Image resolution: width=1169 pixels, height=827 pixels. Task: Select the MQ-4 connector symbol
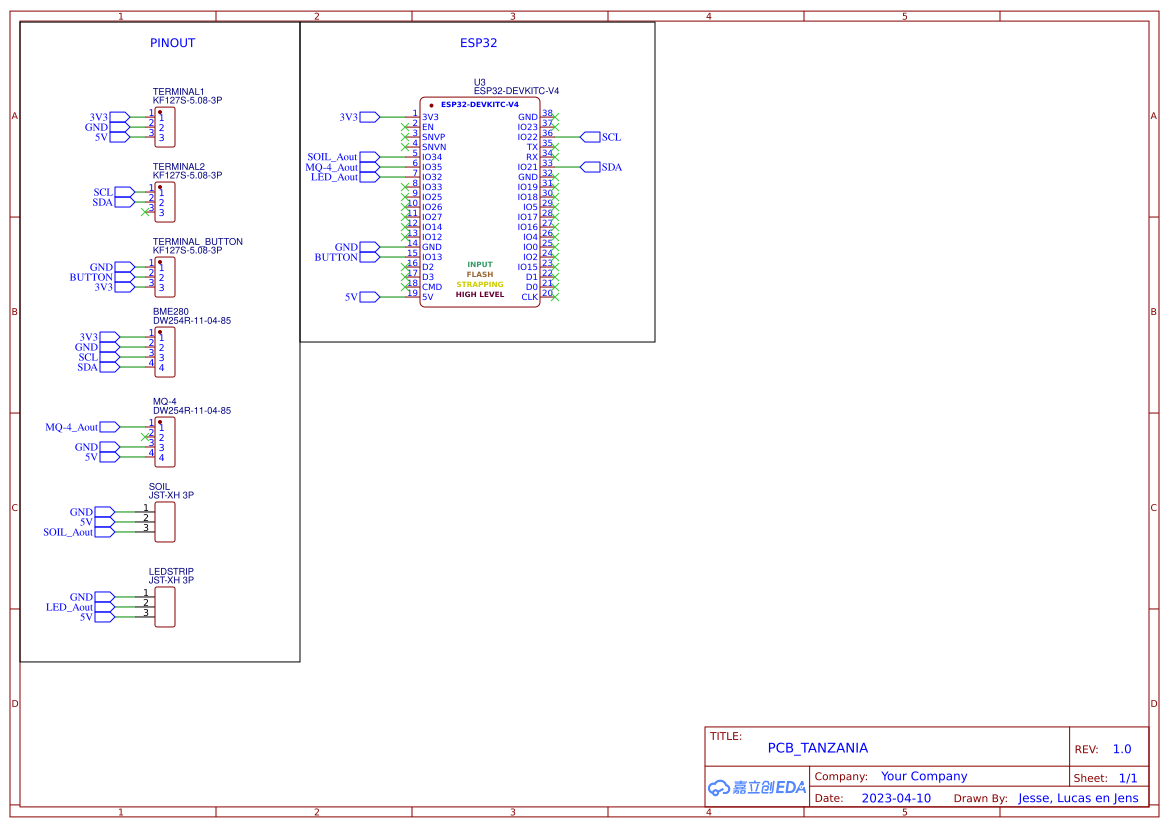coord(166,441)
